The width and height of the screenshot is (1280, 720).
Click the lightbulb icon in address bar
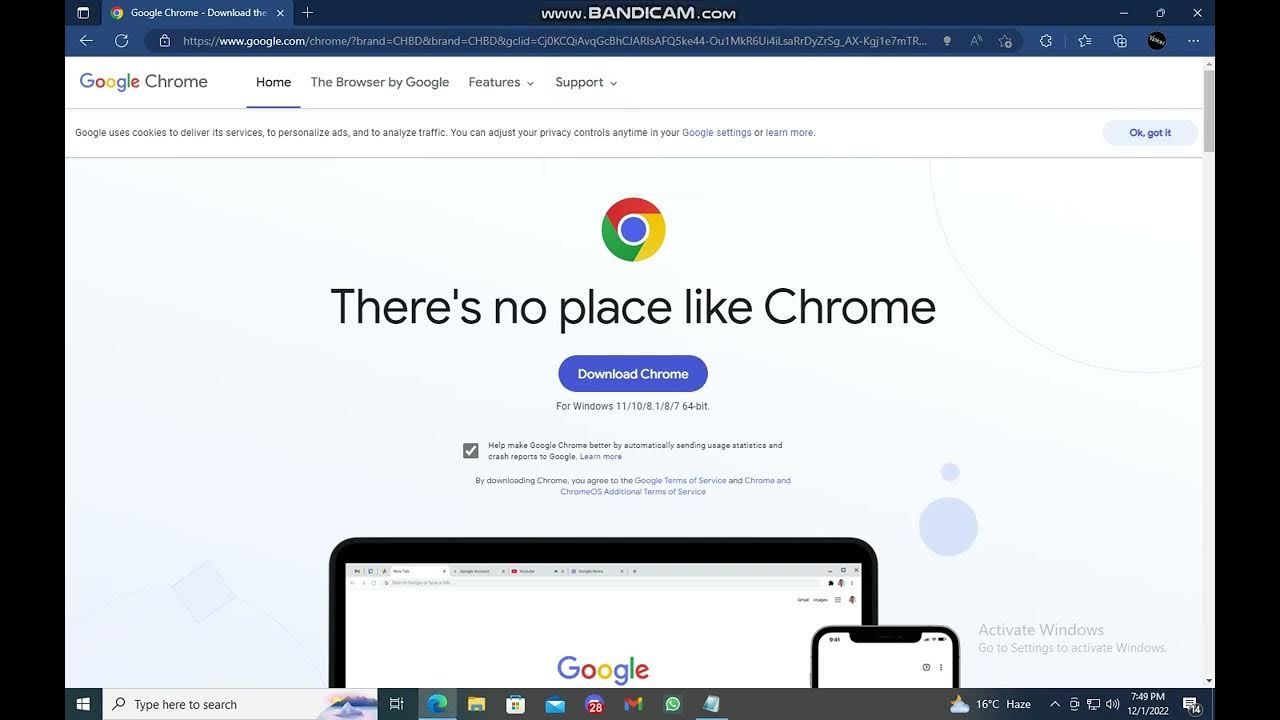coord(947,41)
